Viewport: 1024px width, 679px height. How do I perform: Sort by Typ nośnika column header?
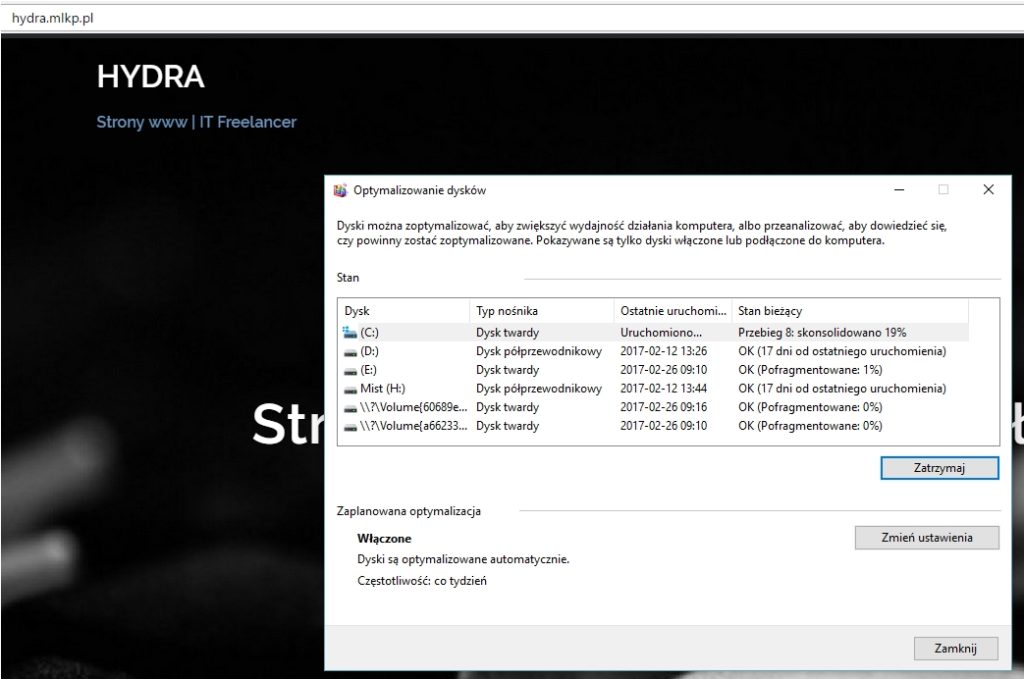point(541,311)
